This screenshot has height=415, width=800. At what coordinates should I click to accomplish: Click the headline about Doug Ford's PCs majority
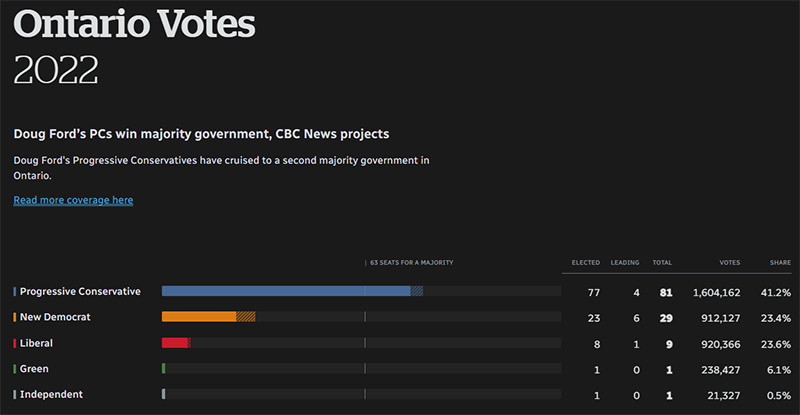point(201,133)
